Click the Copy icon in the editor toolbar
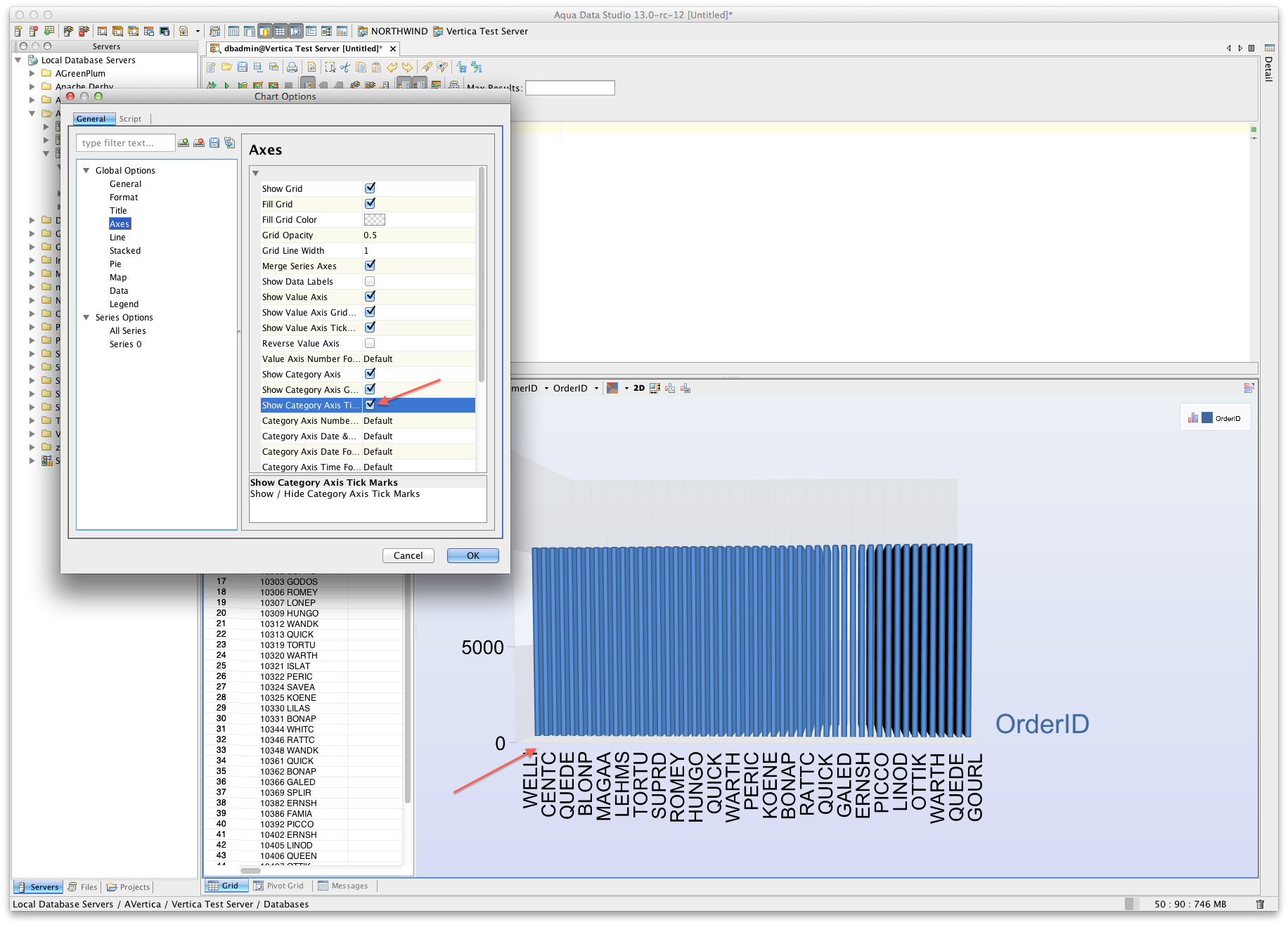Viewport: 1288px width, 925px height. [x=361, y=67]
